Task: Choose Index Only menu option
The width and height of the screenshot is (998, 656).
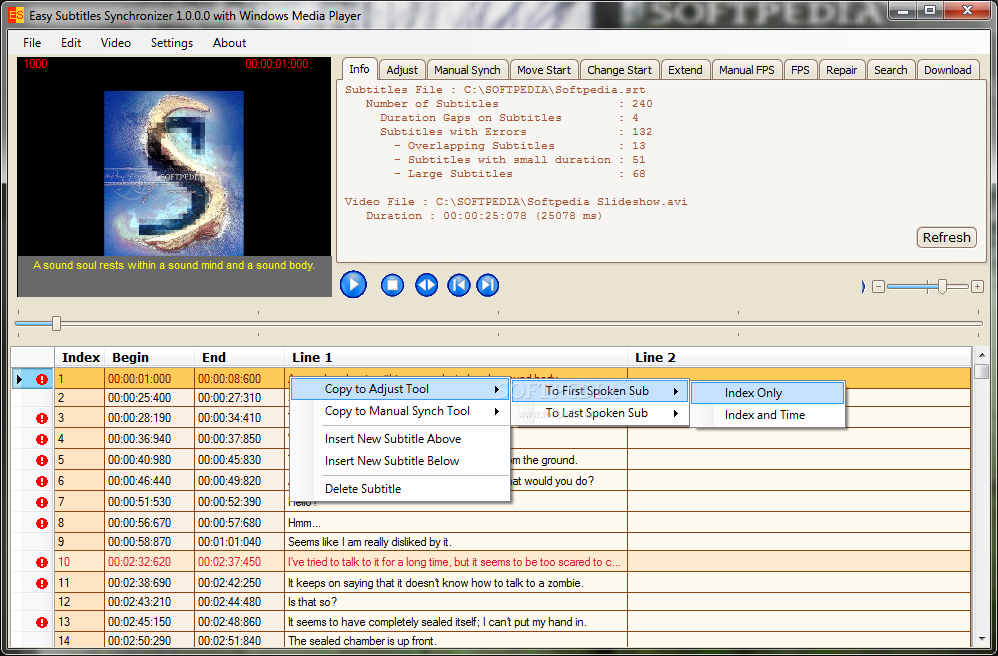Action: (x=768, y=393)
